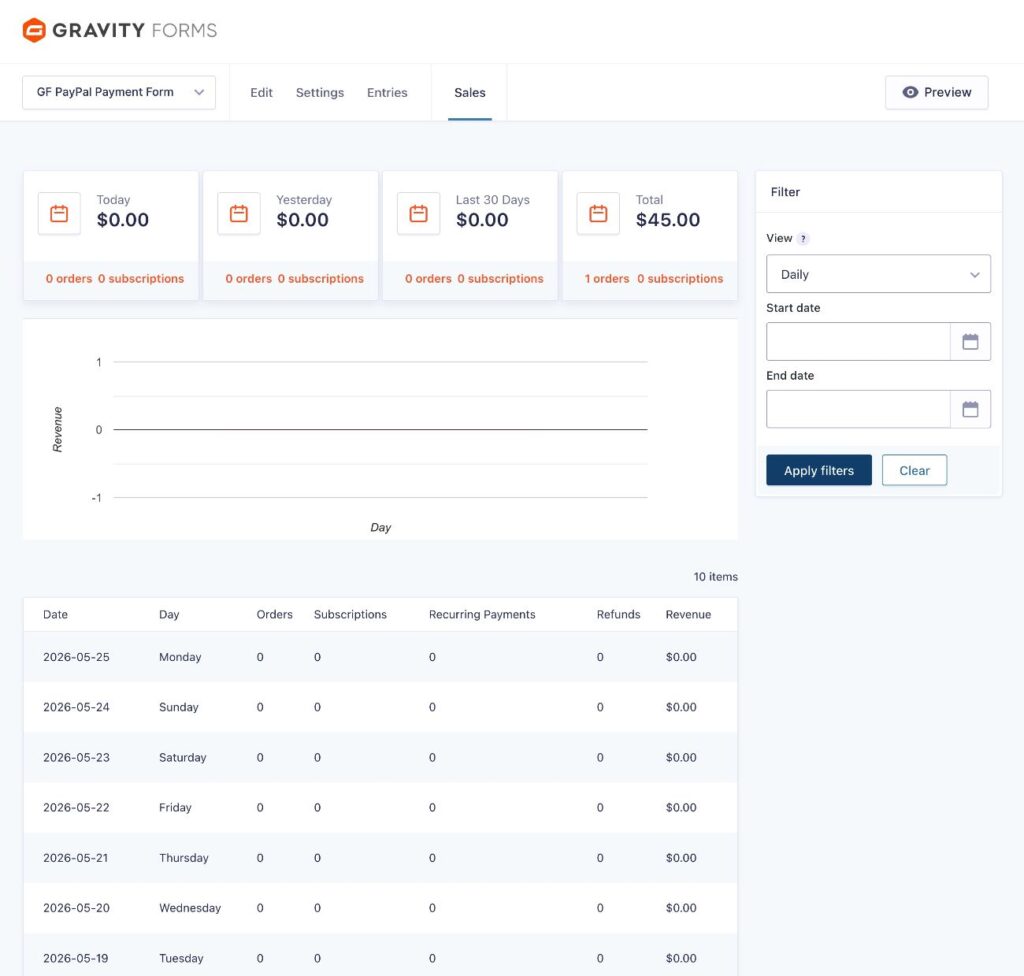This screenshot has height=976, width=1024.
Task: Click the Subscriptions column header
Action: tap(350, 615)
